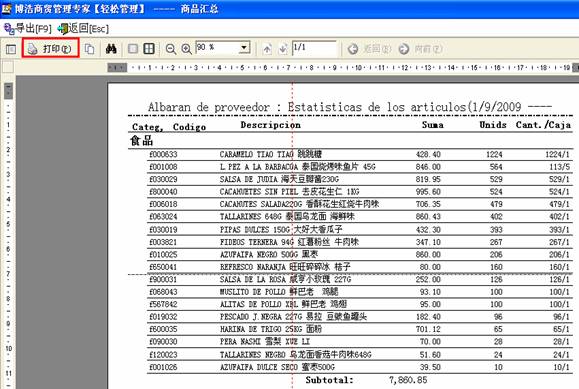Export the report with 导出[F9]
The height and width of the screenshot is (389, 579).
click(x=28, y=28)
